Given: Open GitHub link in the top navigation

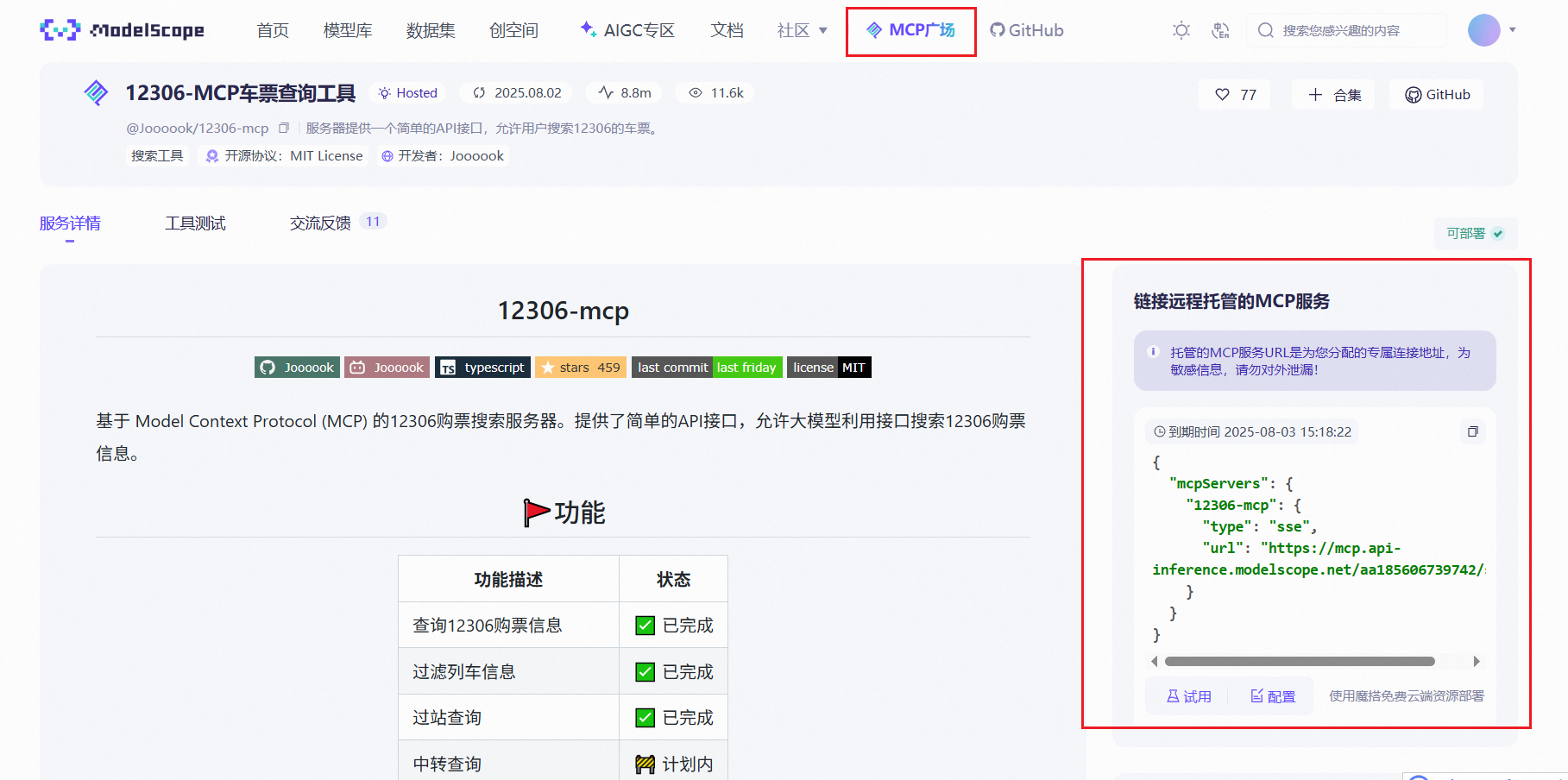Looking at the screenshot, I should pos(1027,30).
